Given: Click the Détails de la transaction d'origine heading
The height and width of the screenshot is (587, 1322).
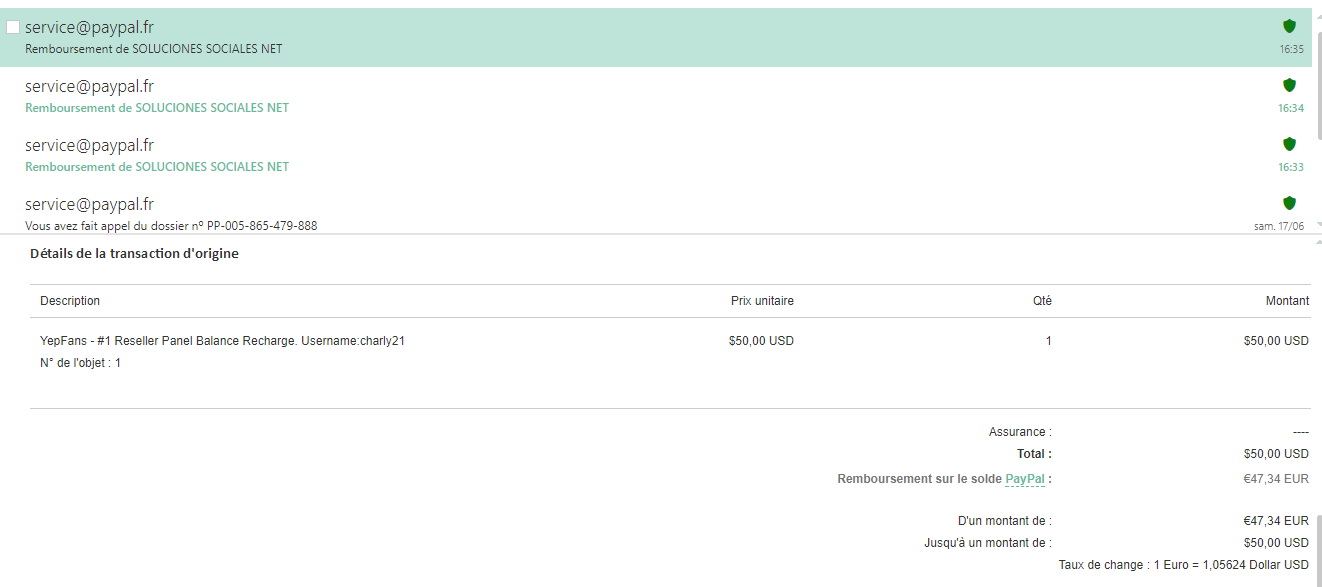Looking at the screenshot, I should pos(134,254).
